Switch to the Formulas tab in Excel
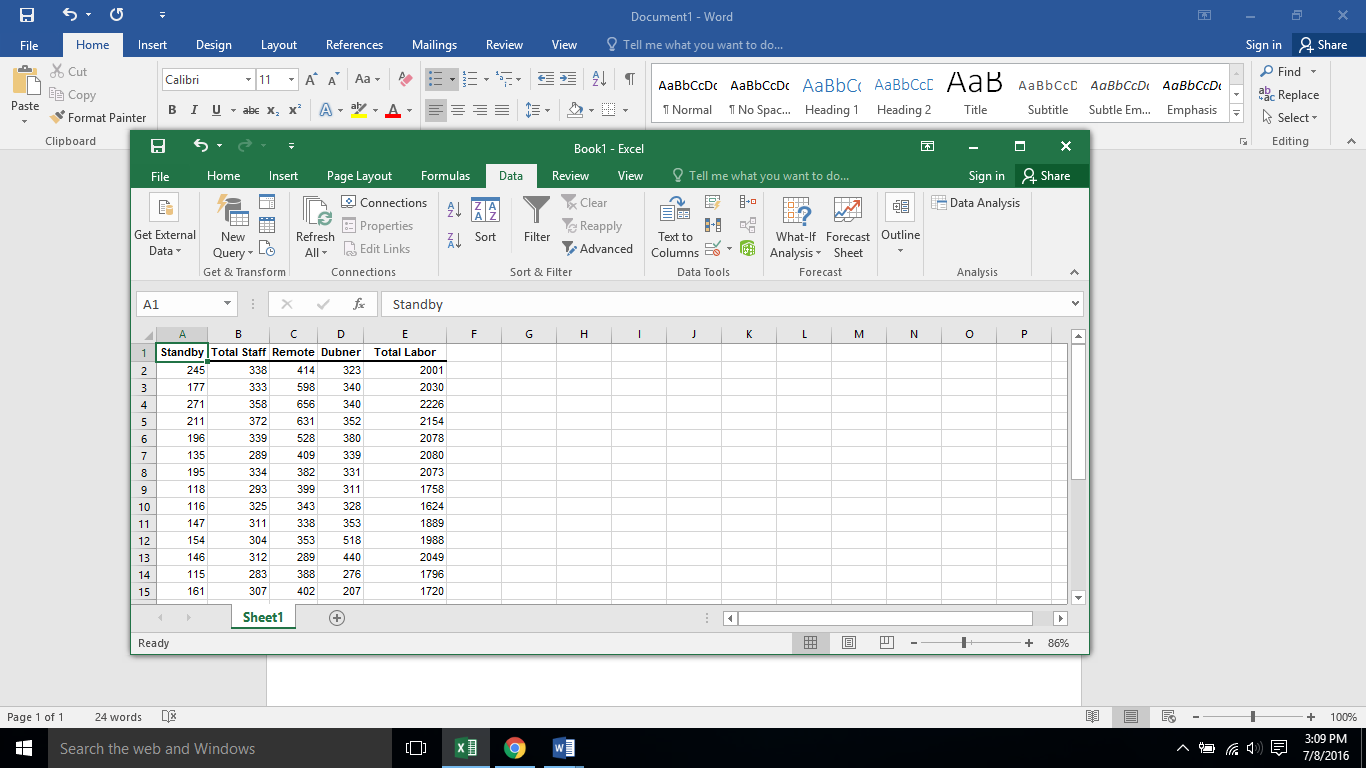The width and height of the screenshot is (1366, 768). tap(445, 176)
